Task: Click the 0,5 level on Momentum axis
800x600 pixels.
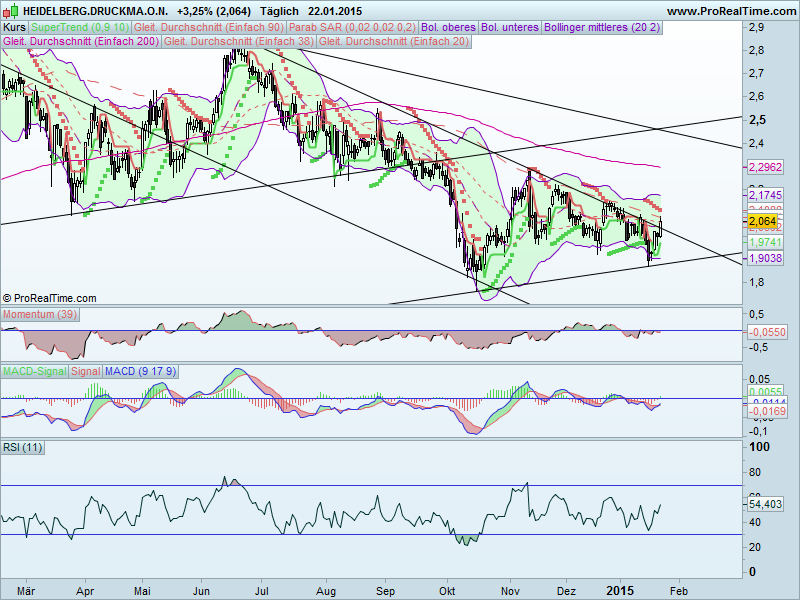Action: [757, 314]
